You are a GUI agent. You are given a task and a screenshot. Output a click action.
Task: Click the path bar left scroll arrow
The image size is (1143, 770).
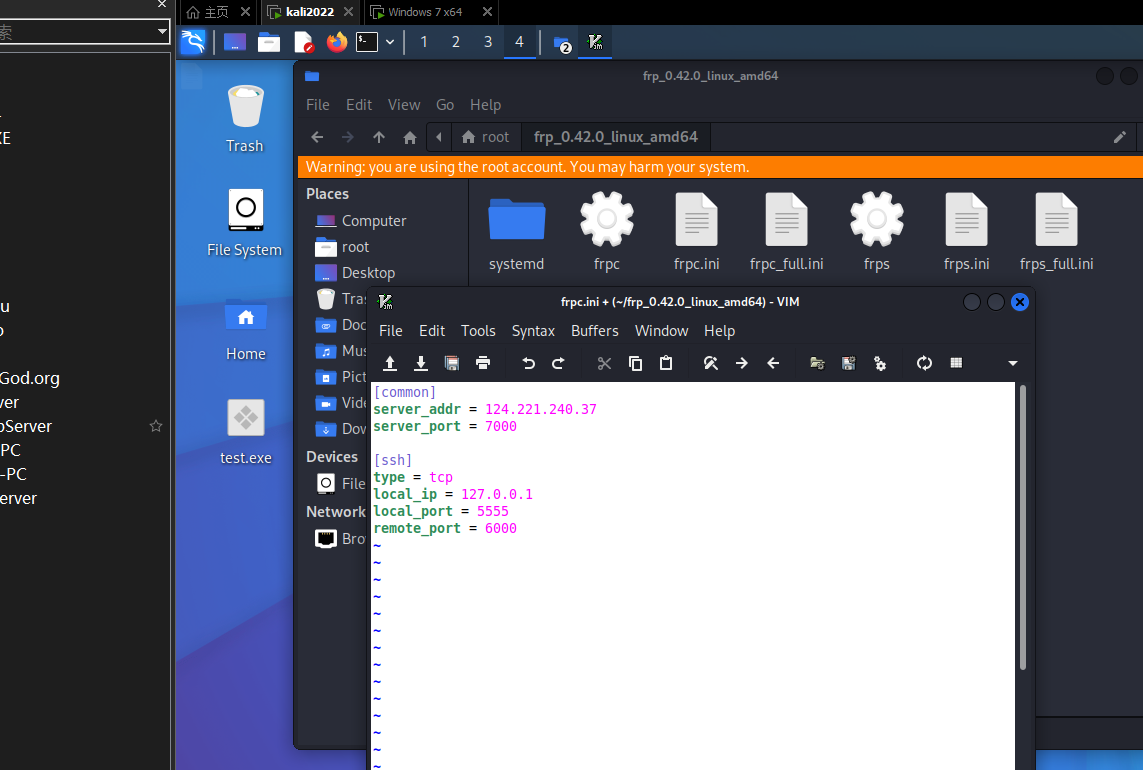439,137
